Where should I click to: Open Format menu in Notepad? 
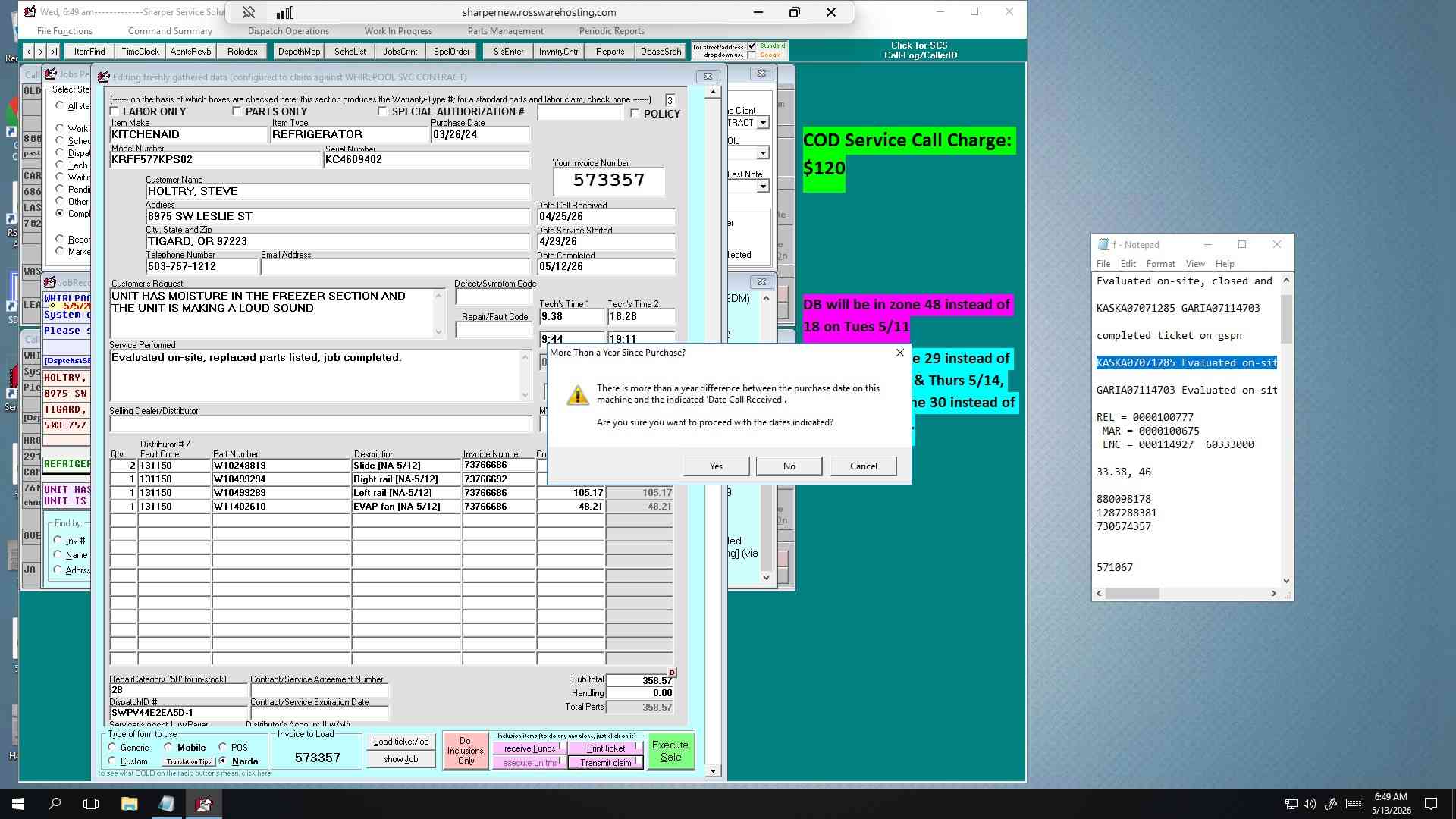click(1160, 264)
